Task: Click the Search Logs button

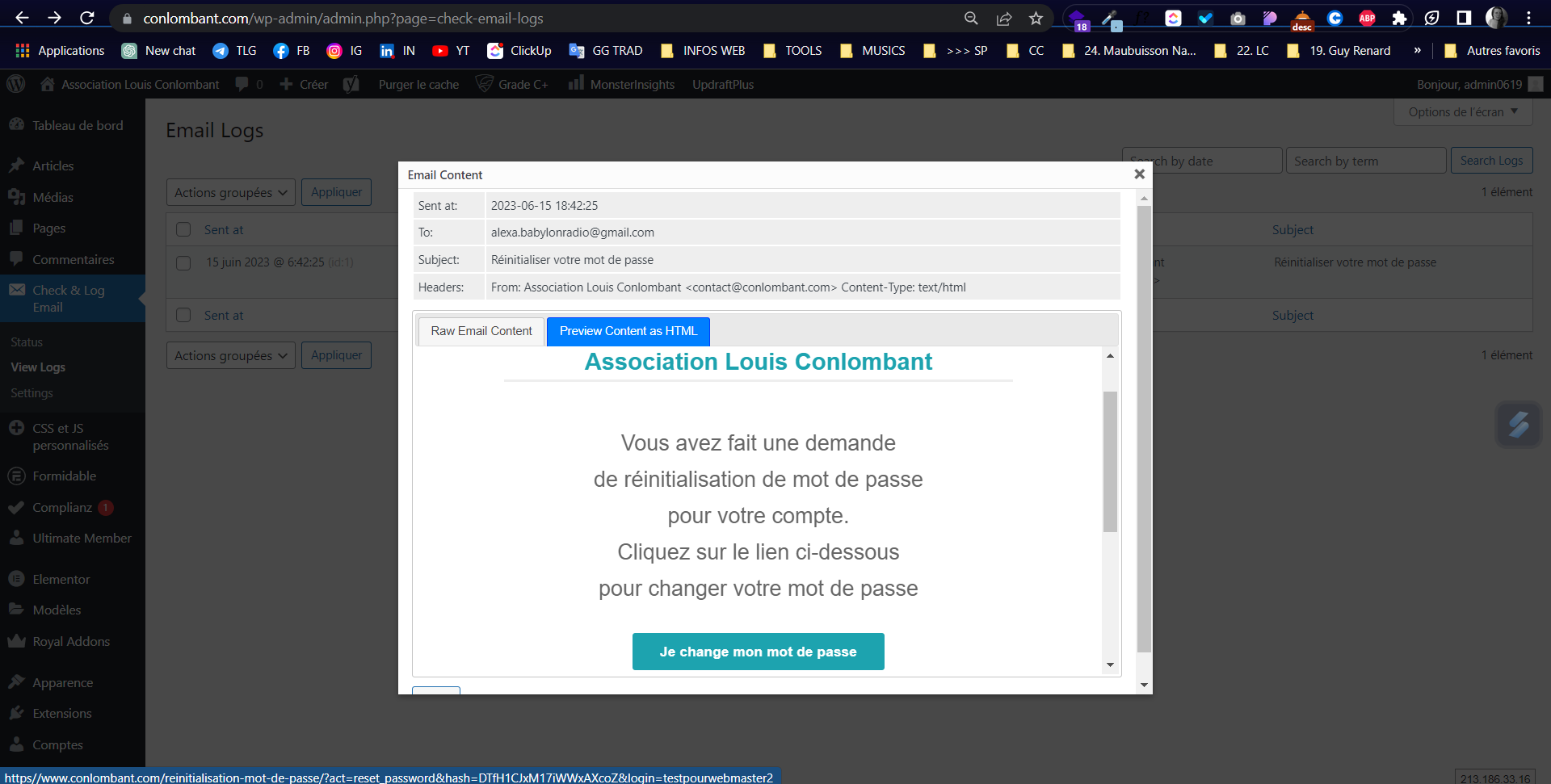Action: (x=1491, y=161)
